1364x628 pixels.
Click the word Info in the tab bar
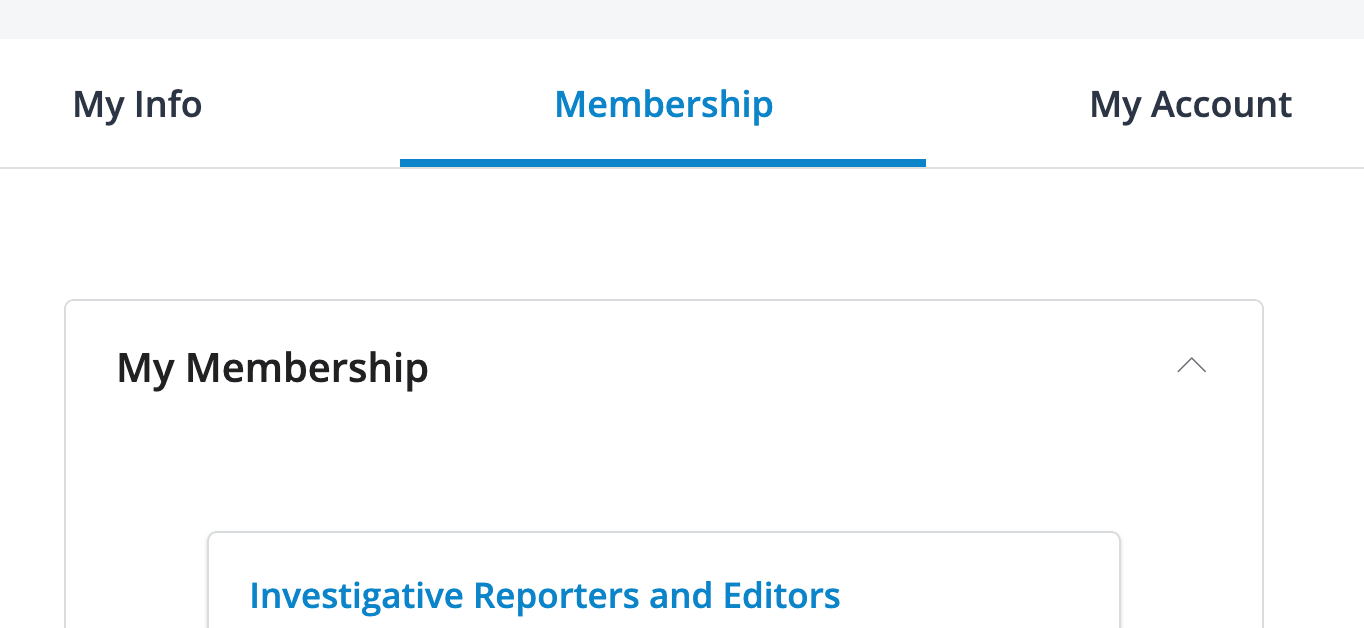pos(168,104)
